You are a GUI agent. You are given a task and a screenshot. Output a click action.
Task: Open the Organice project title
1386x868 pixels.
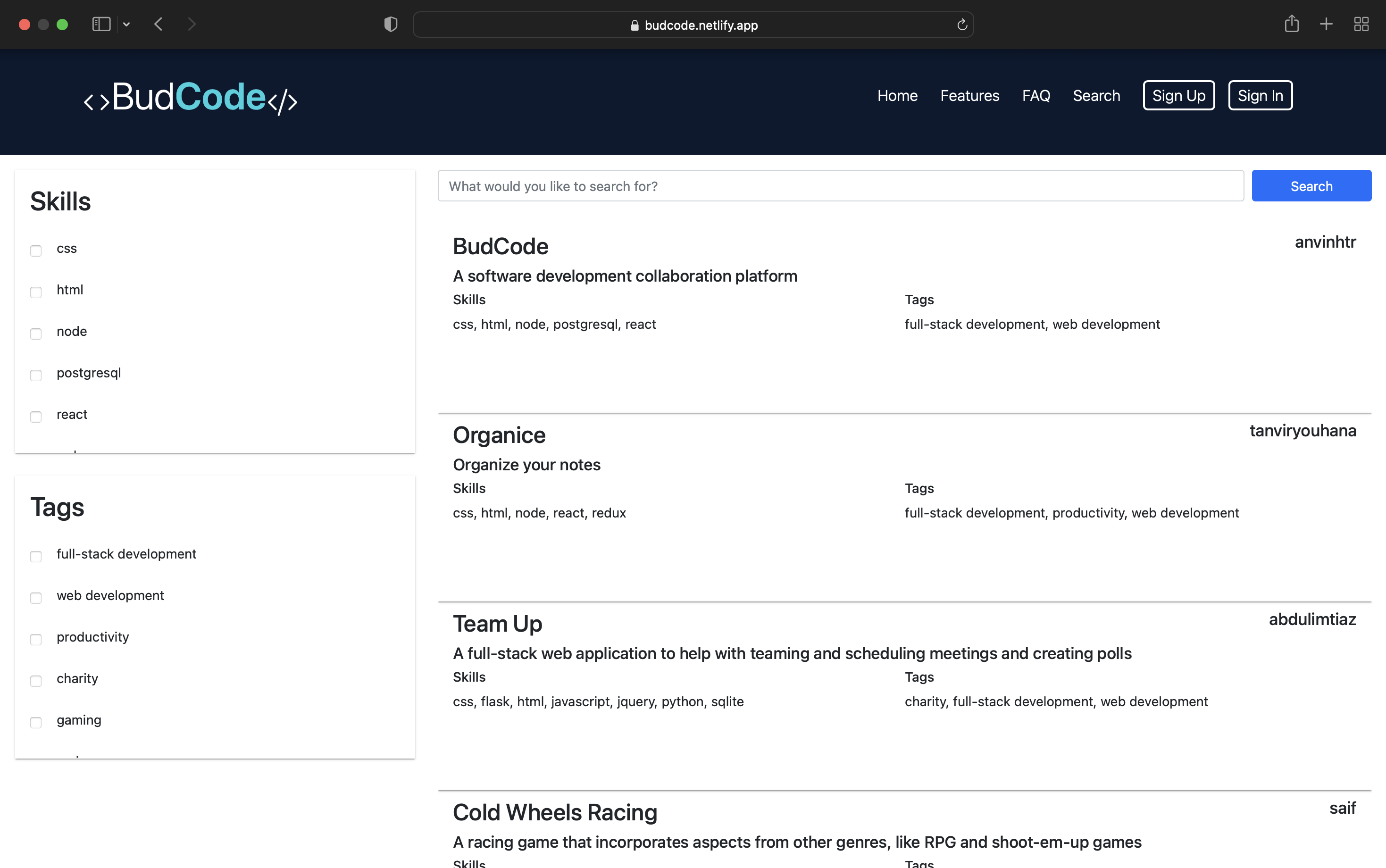coord(499,435)
